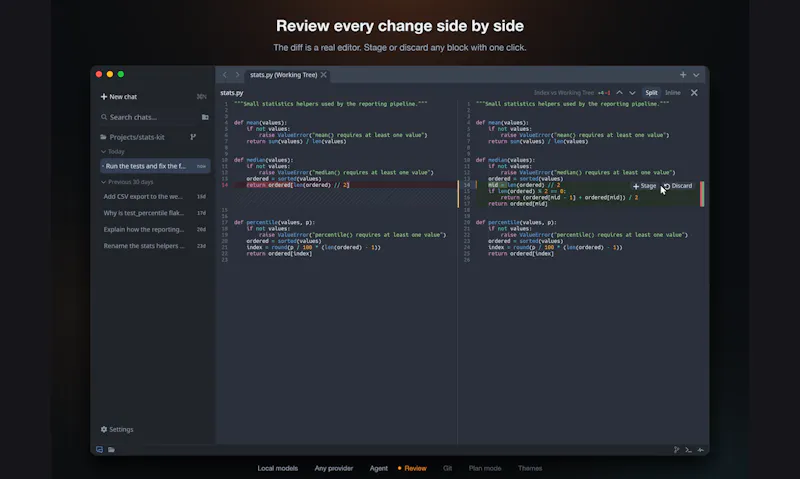This screenshot has width=800, height=479.
Task: Open the tab list dropdown chevron
Action: click(696, 74)
